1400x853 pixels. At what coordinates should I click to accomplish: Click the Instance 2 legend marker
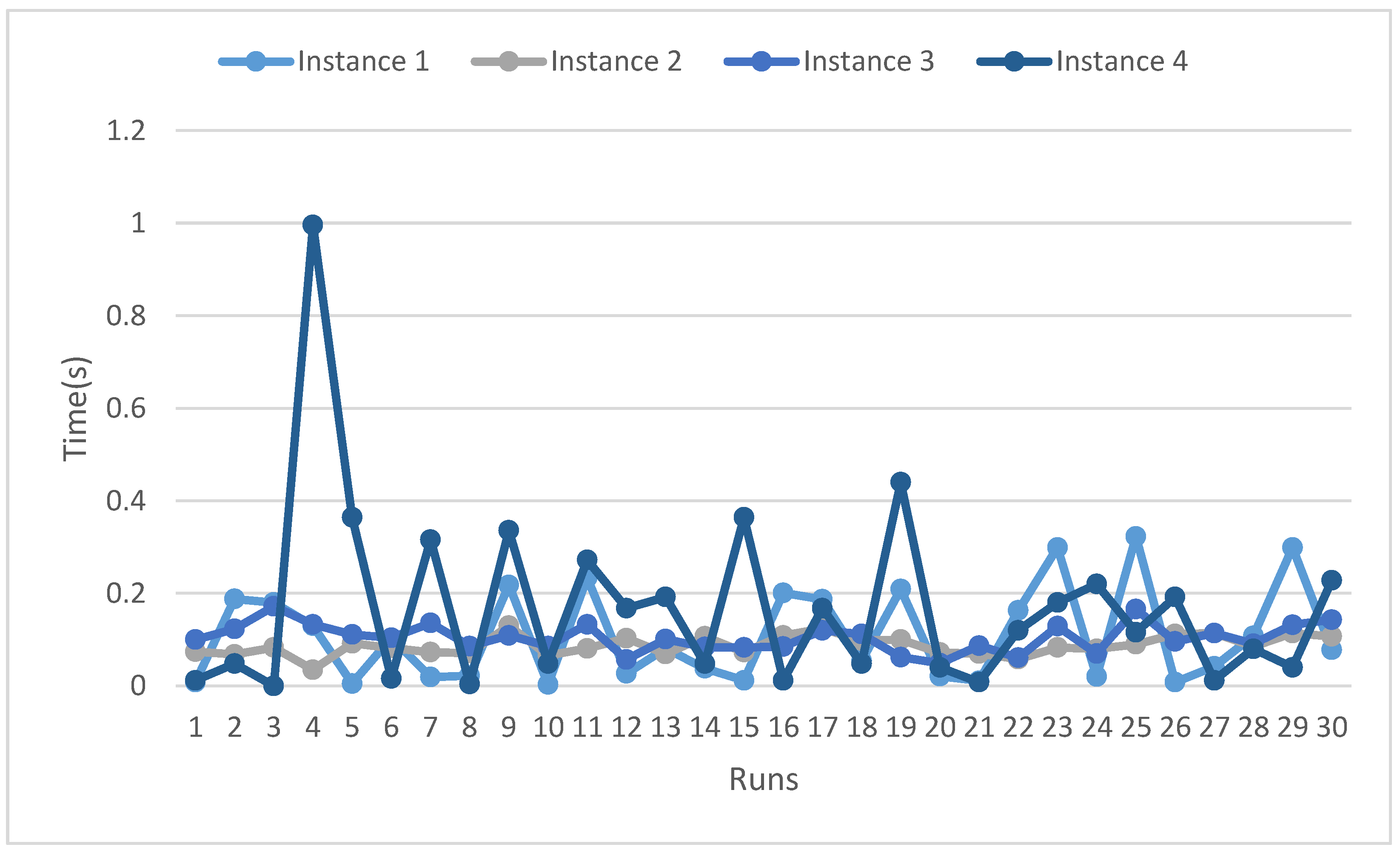pos(508,61)
